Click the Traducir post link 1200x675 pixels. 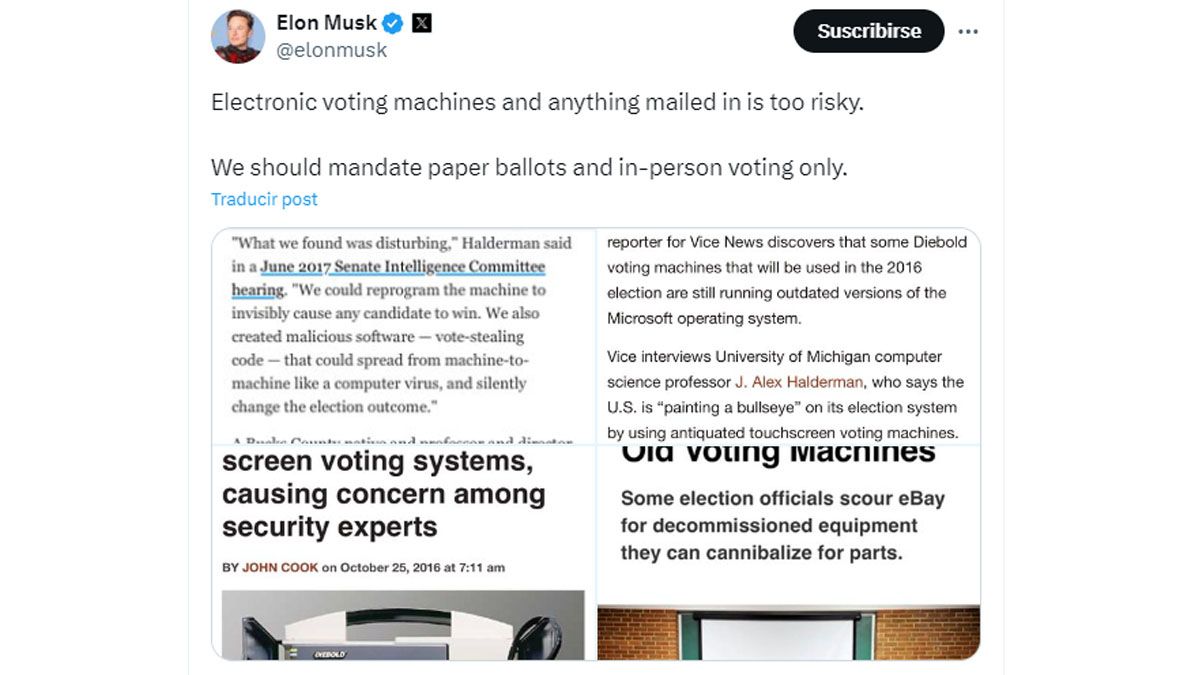[x=264, y=199]
